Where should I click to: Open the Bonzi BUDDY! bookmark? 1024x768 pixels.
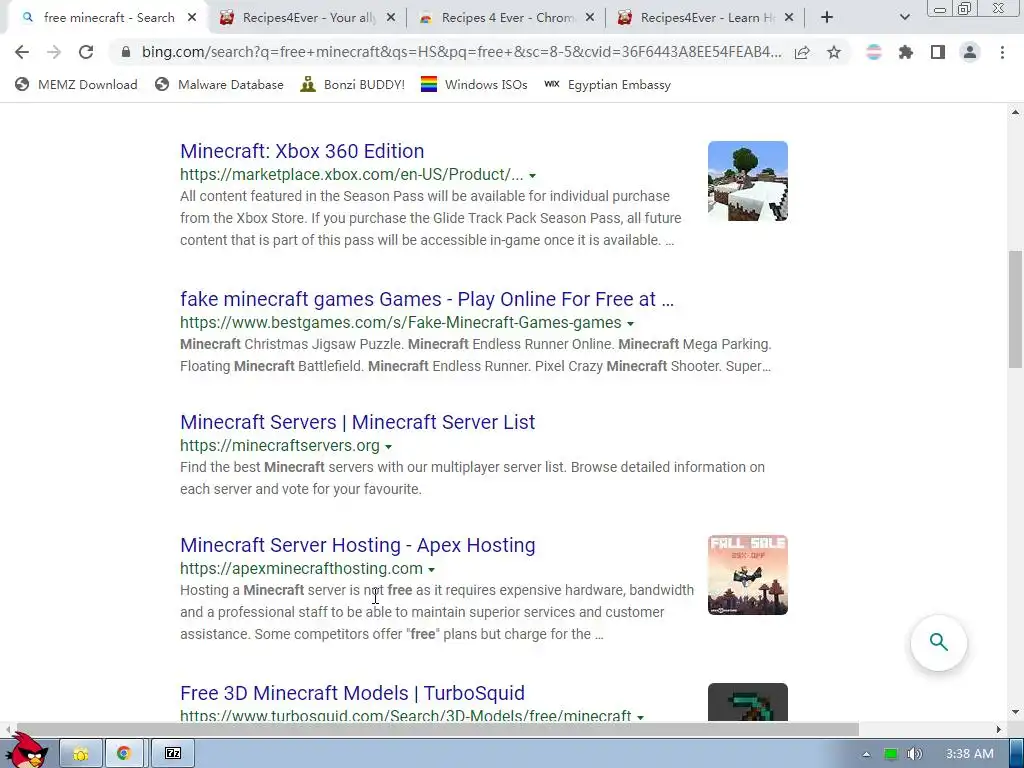pos(353,84)
